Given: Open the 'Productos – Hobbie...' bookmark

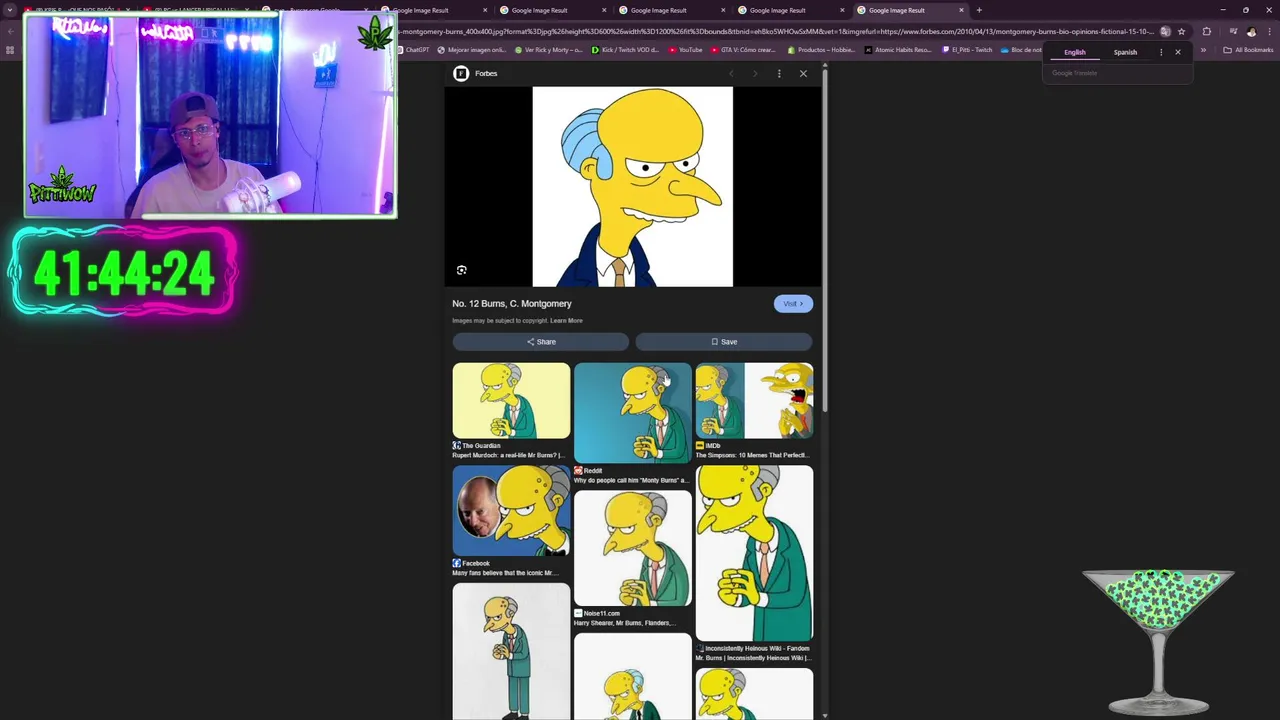Looking at the screenshot, I should tap(820, 50).
